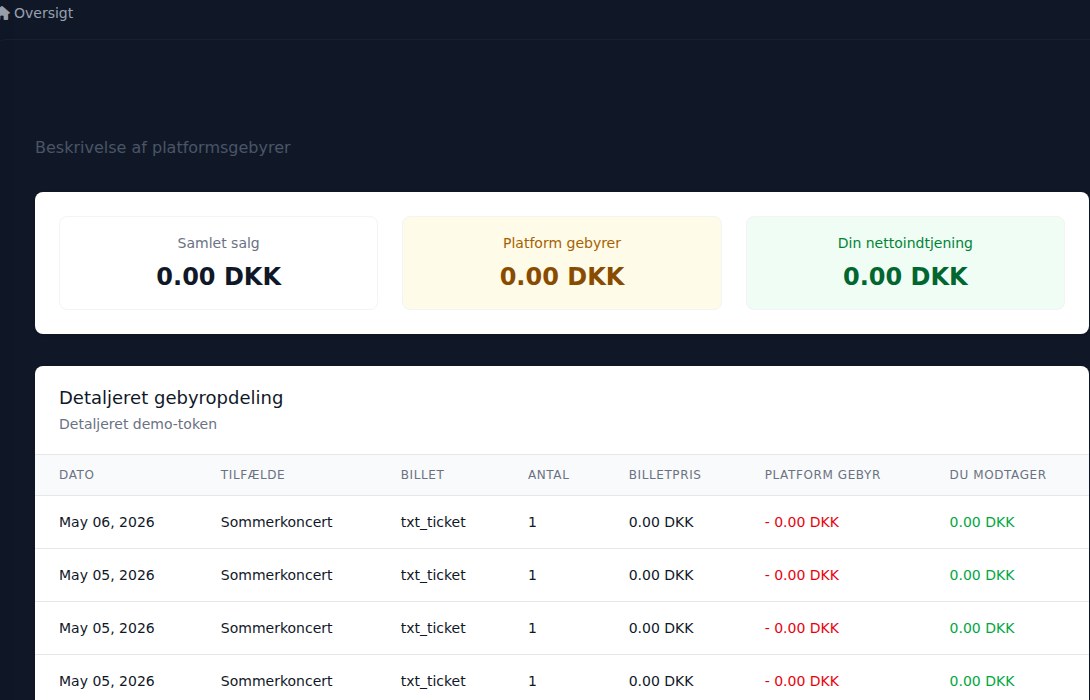Click the DATO column header

76,475
